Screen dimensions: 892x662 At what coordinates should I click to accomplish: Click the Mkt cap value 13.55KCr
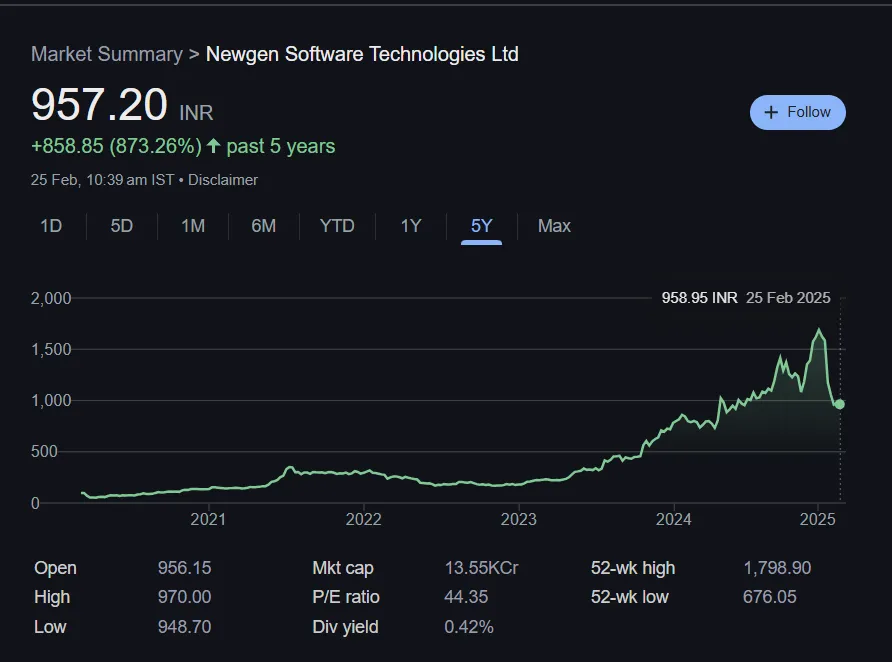coord(481,568)
